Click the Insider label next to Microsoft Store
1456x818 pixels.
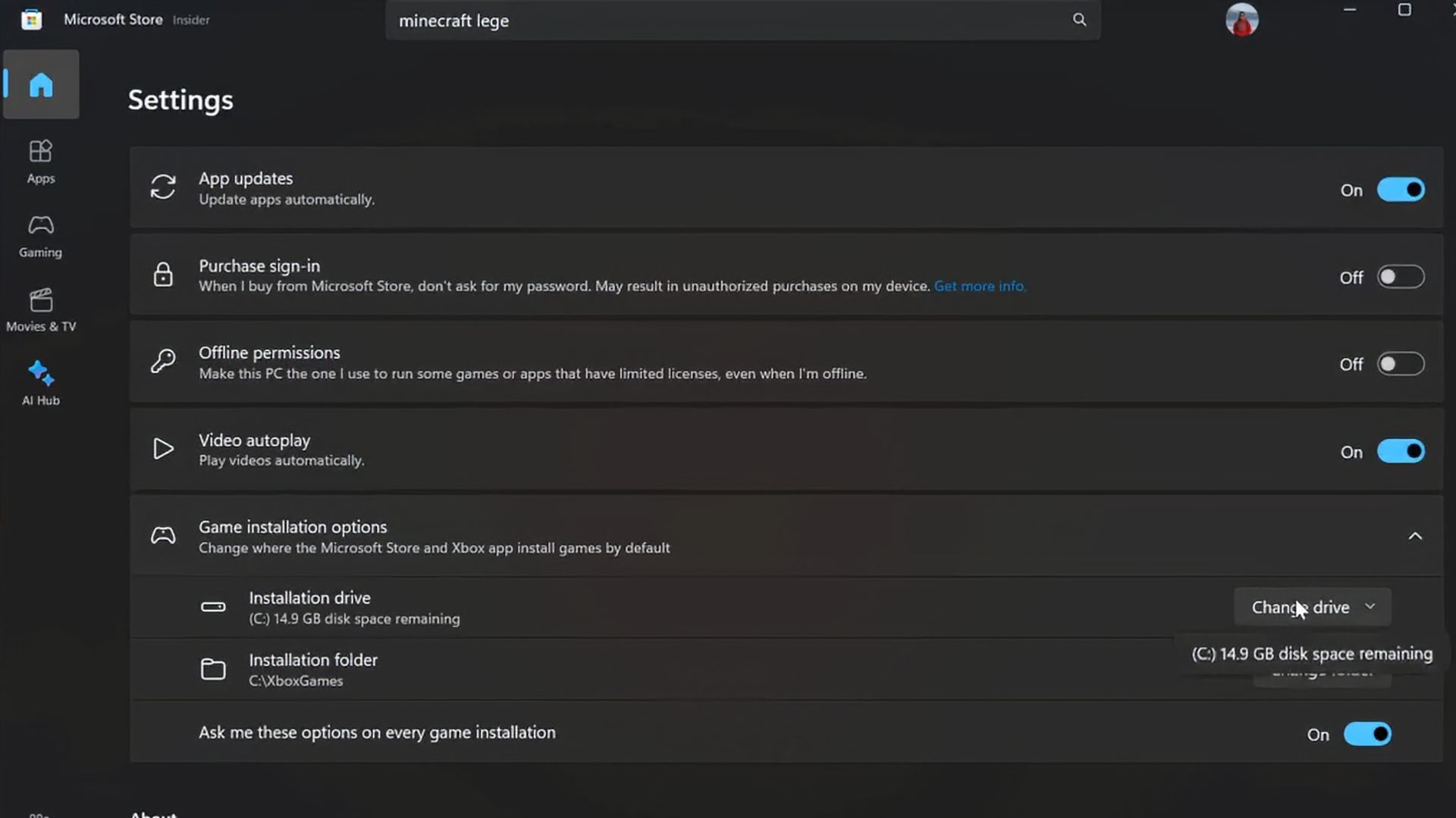point(190,20)
